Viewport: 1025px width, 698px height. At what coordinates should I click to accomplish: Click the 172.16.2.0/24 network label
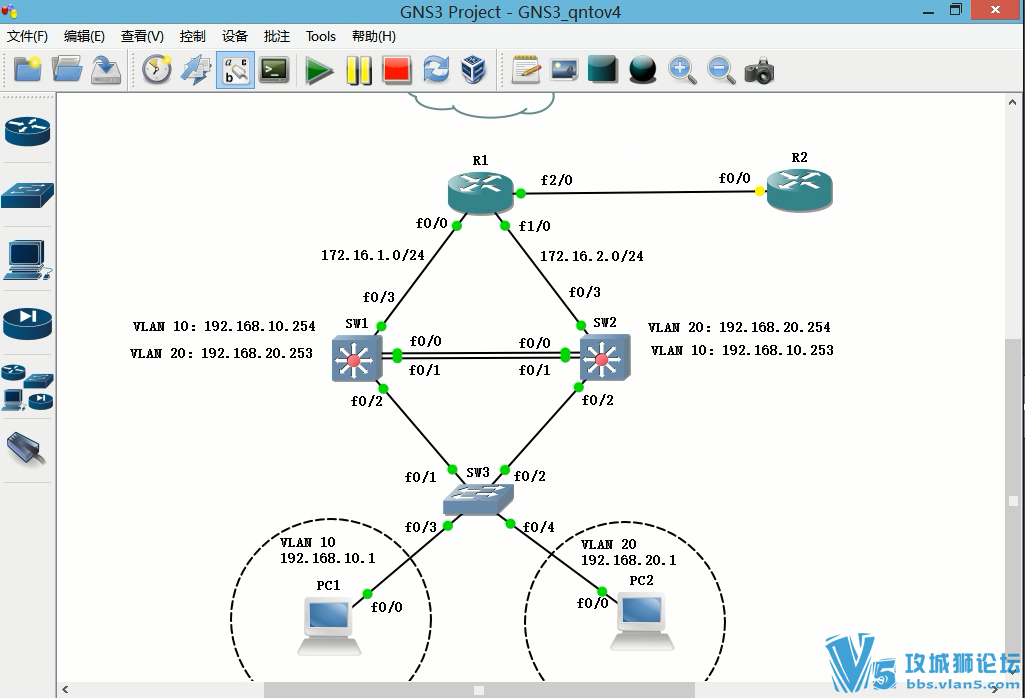point(592,256)
